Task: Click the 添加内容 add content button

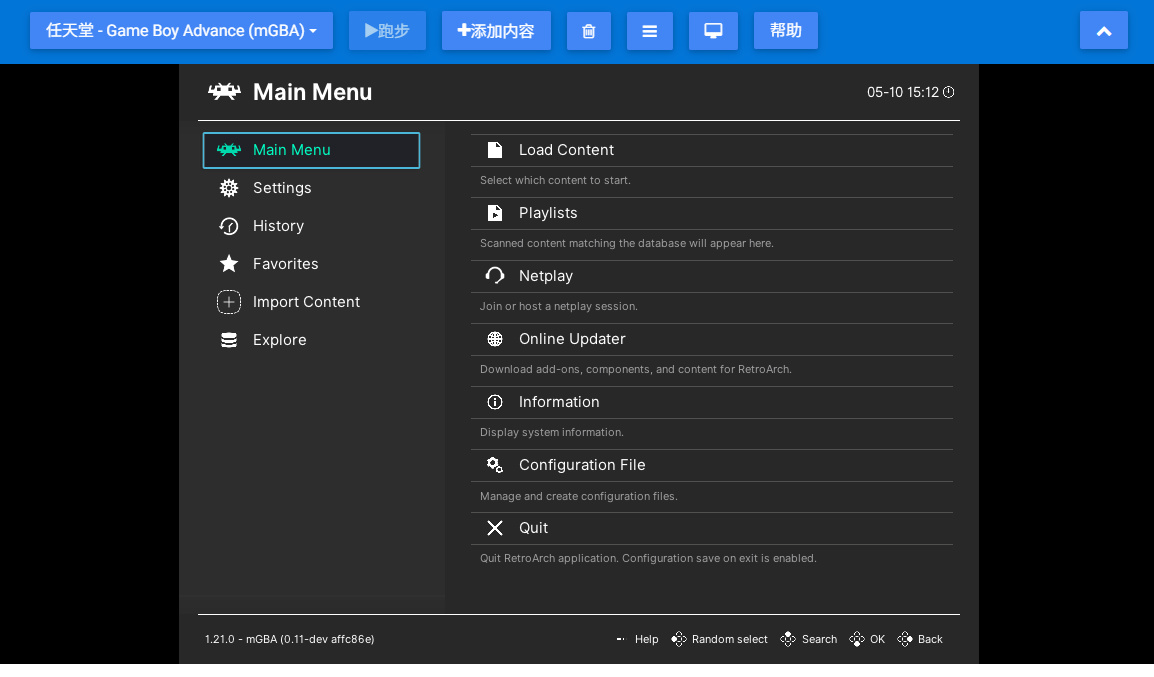Action: click(496, 31)
